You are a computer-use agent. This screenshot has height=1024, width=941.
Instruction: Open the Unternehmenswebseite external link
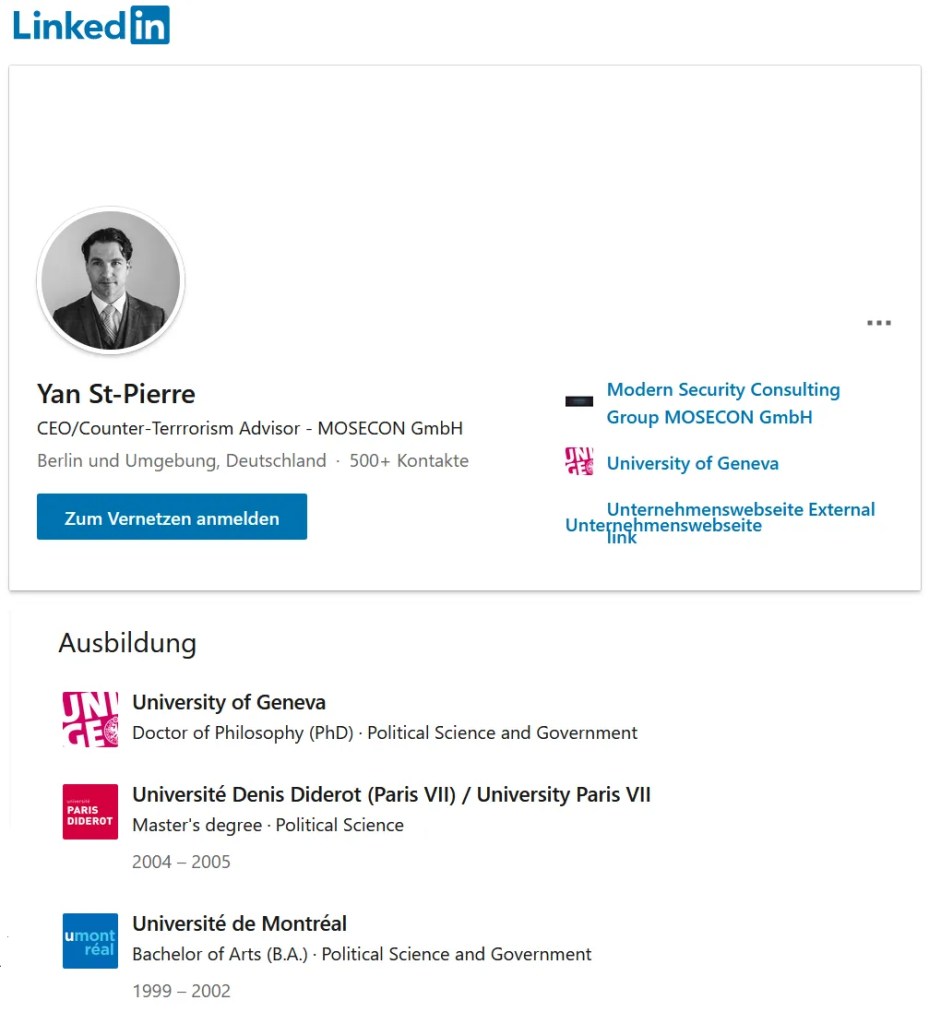tap(740, 510)
